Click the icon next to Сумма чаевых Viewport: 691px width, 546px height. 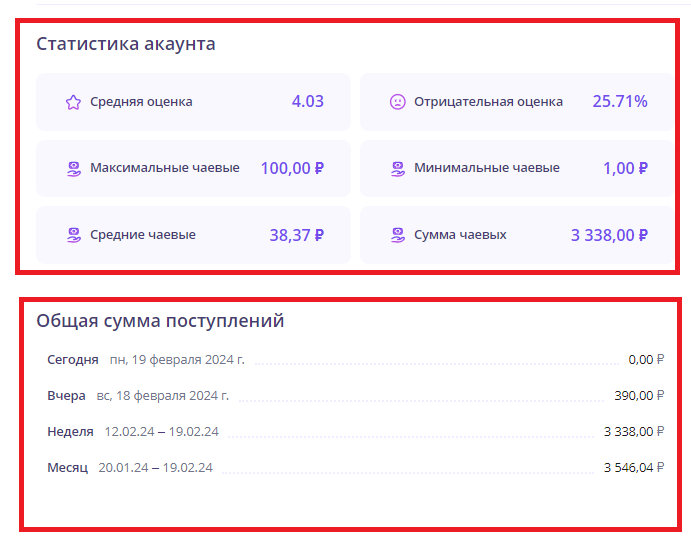point(397,235)
